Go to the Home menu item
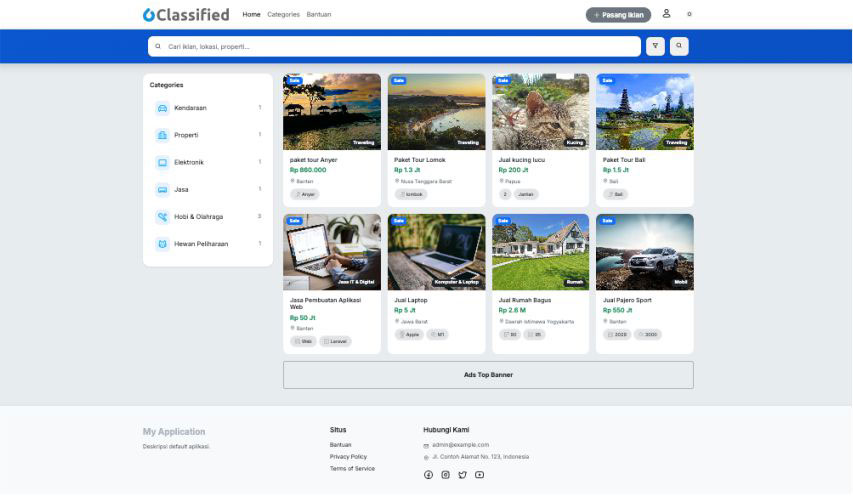Image resolution: width=853 pixels, height=497 pixels. pos(251,15)
